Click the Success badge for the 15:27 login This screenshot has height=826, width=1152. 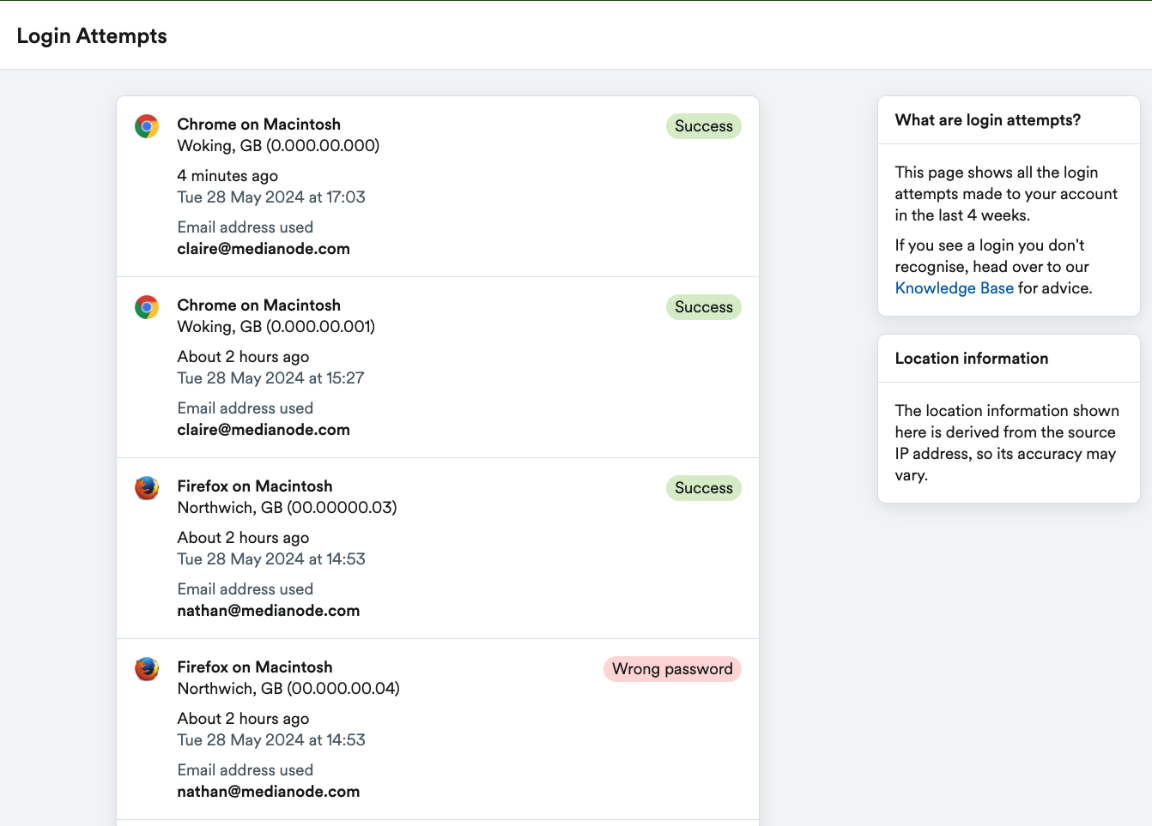coord(703,307)
